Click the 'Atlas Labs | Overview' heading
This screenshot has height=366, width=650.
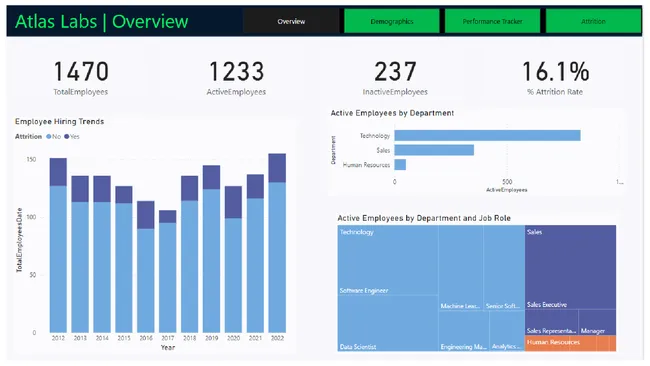(x=102, y=22)
